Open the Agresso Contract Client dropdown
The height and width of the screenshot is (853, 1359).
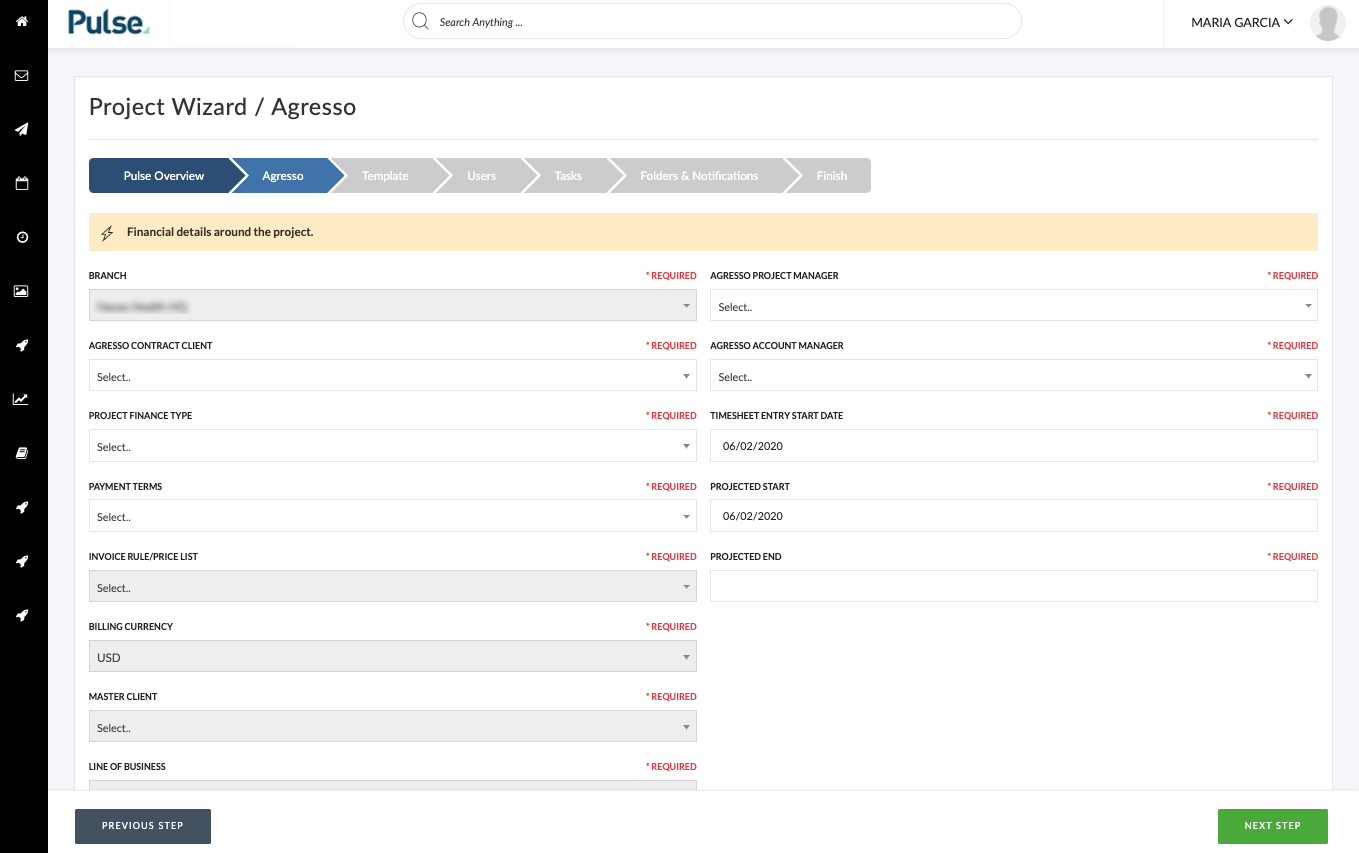point(391,376)
